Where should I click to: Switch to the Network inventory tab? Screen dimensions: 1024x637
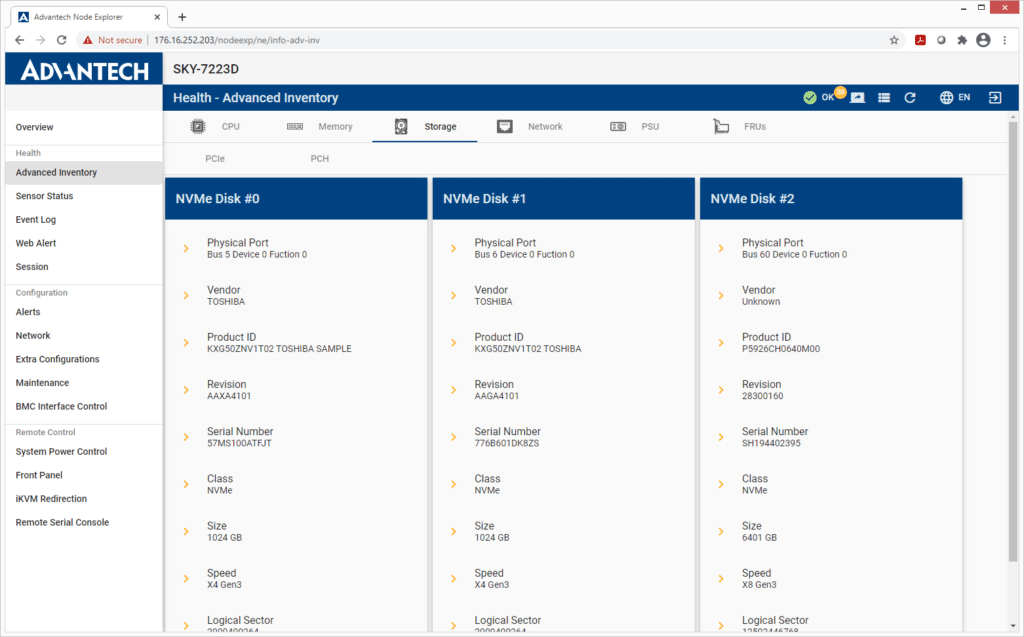click(530, 126)
